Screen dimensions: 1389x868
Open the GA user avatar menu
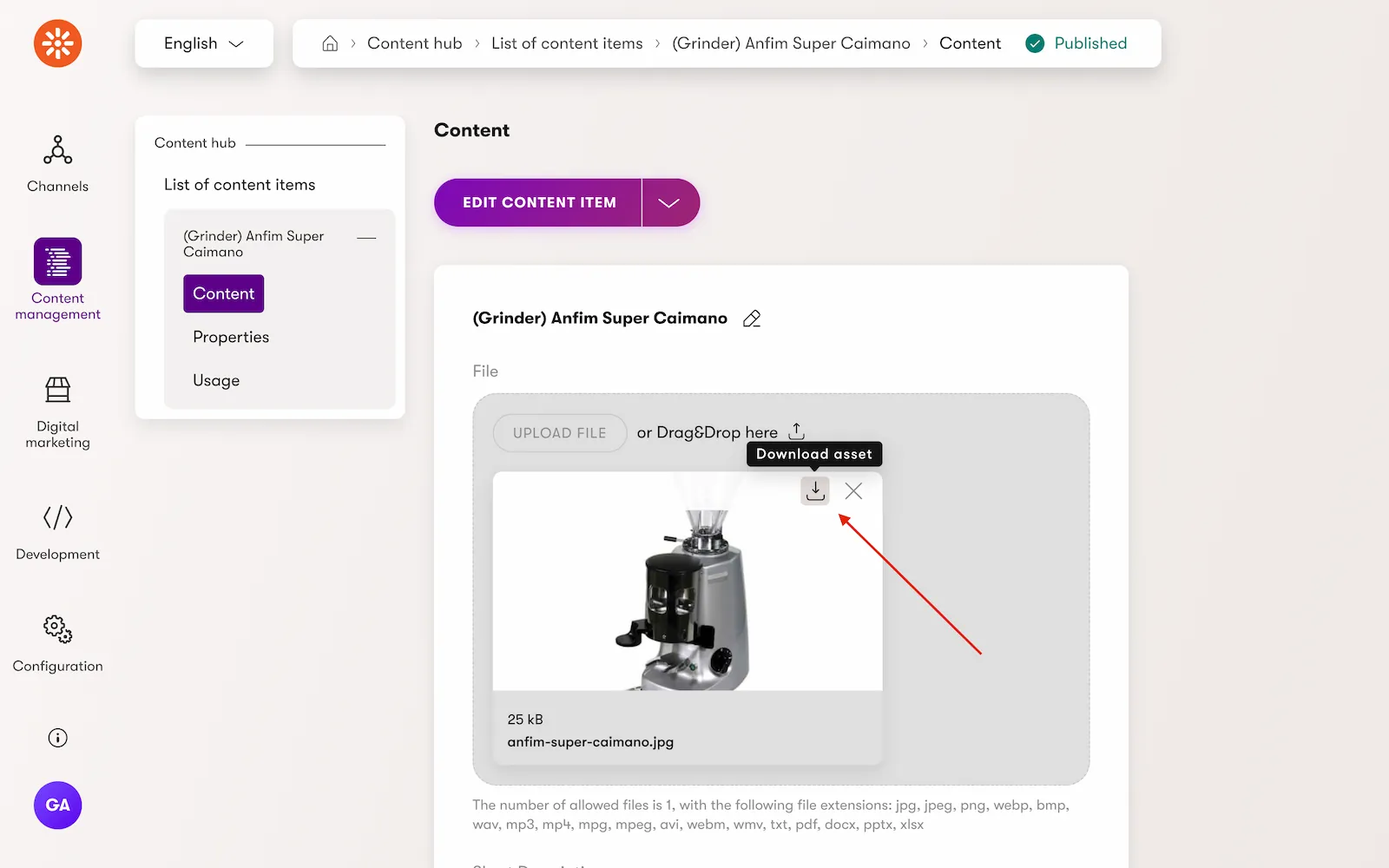pyautogui.click(x=57, y=806)
